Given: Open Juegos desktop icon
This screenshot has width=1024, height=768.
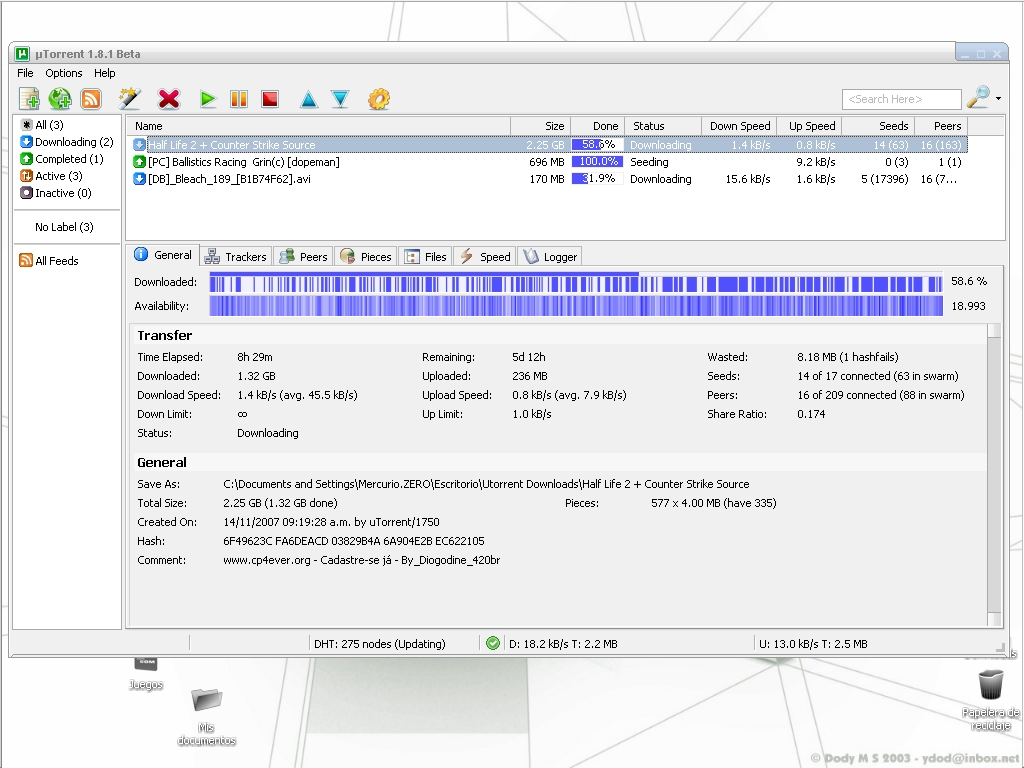Looking at the screenshot, I should [146, 674].
